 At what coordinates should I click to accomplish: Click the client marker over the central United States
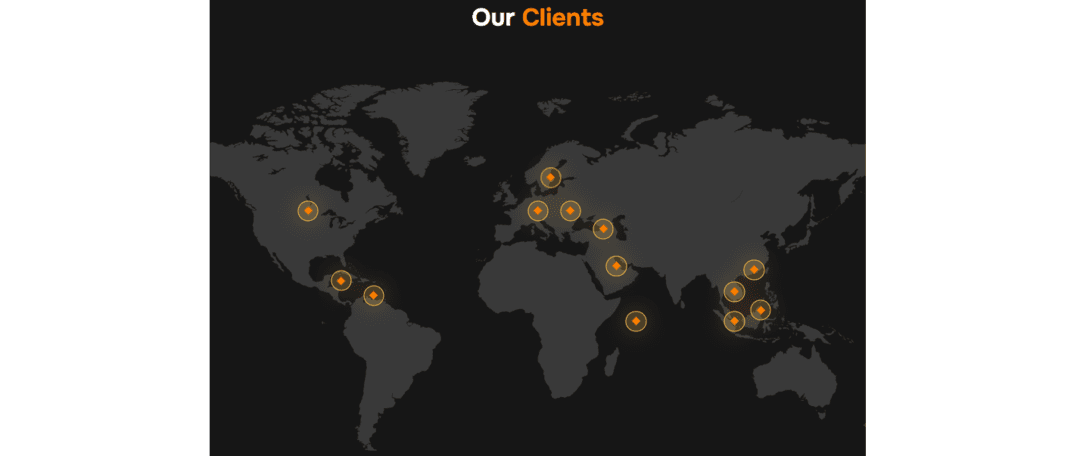tap(308, 210)
